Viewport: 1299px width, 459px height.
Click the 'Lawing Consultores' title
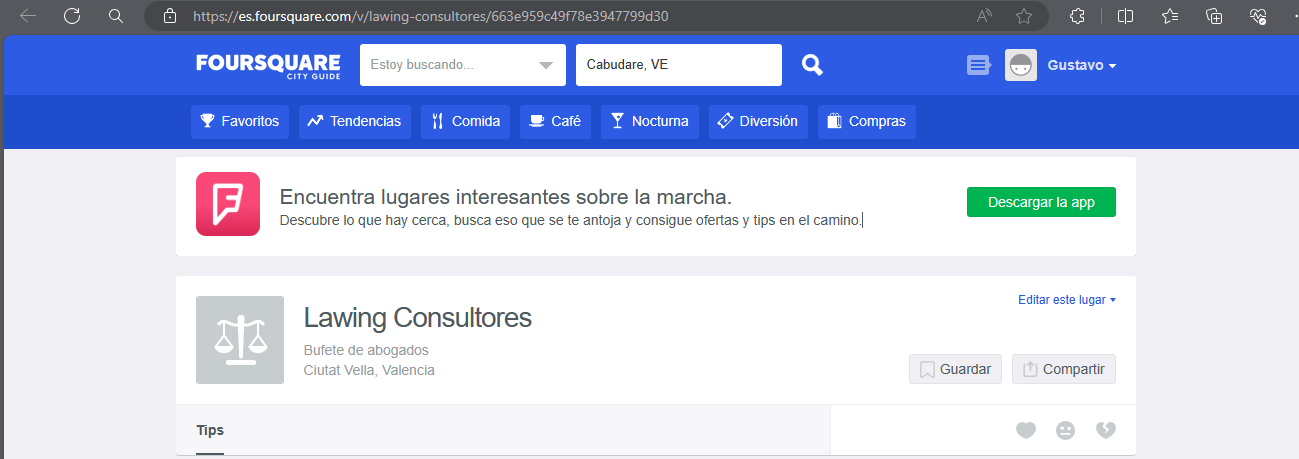coord(418,318)
